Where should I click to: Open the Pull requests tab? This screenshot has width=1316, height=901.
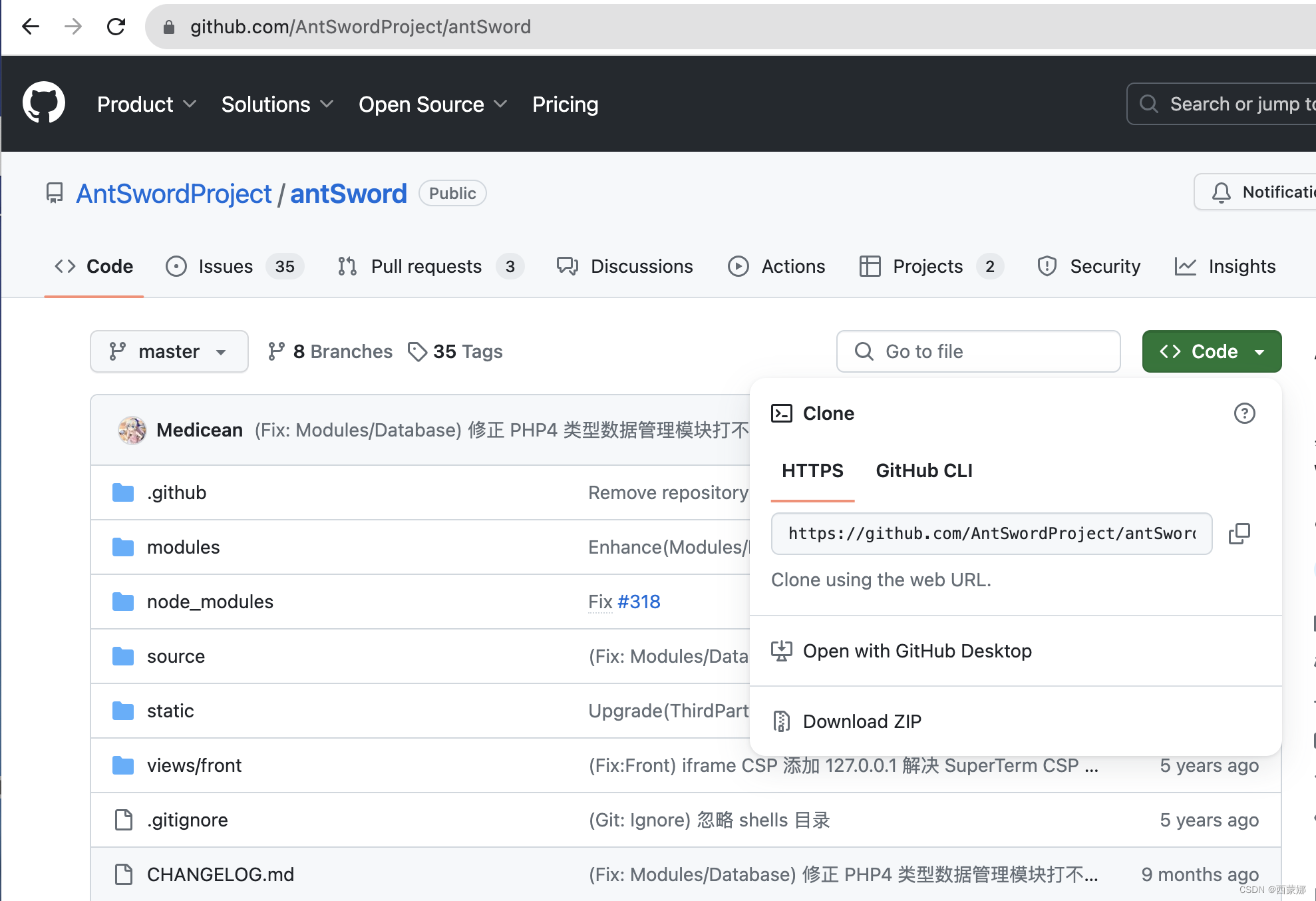tap(430, 266)
